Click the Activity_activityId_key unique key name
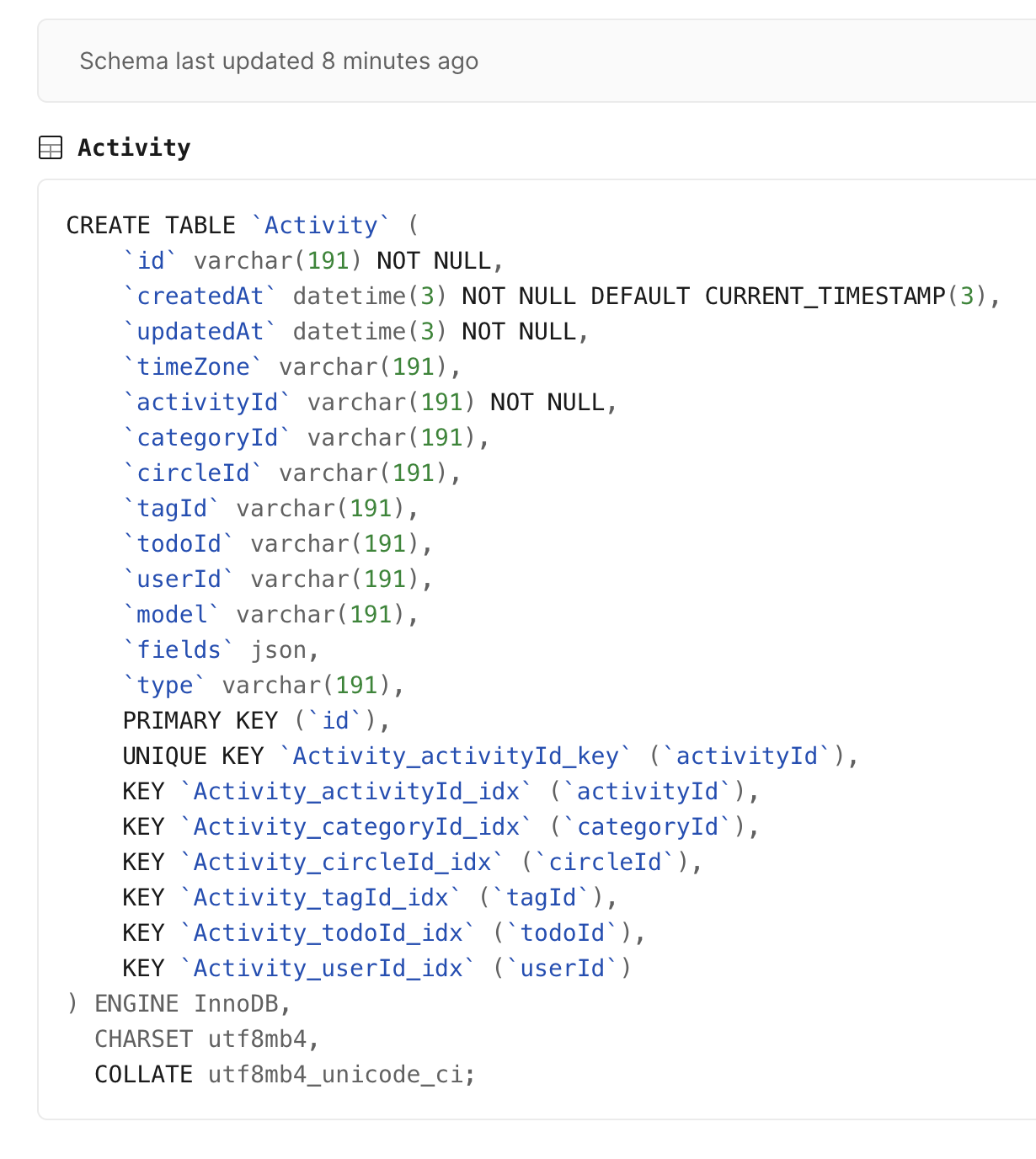 [455, 756]
